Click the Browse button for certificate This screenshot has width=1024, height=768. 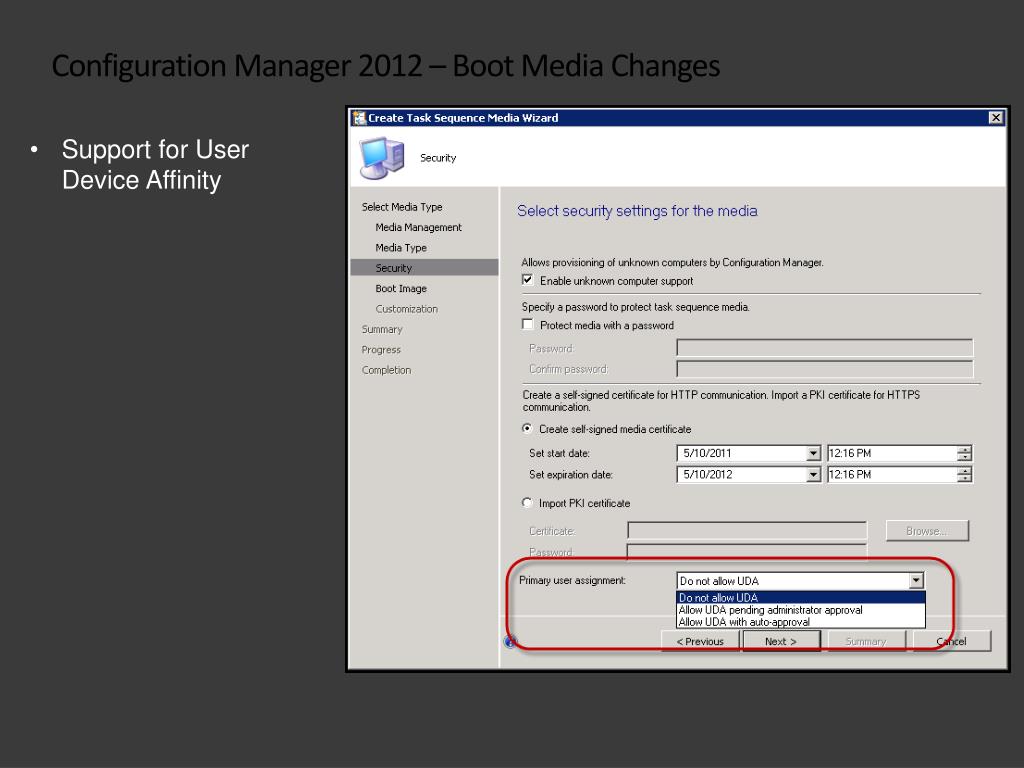coord(927,531)
